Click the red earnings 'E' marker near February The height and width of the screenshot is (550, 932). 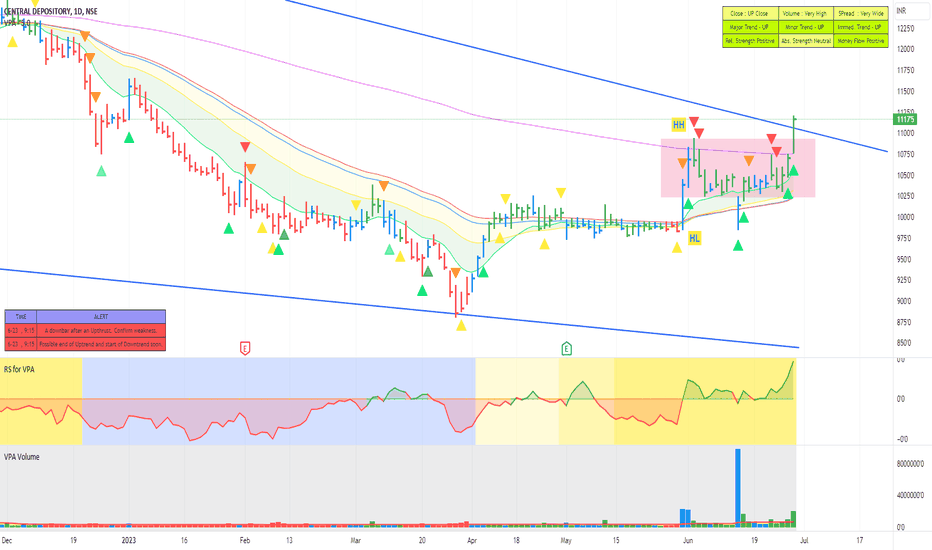pos(245,348)
